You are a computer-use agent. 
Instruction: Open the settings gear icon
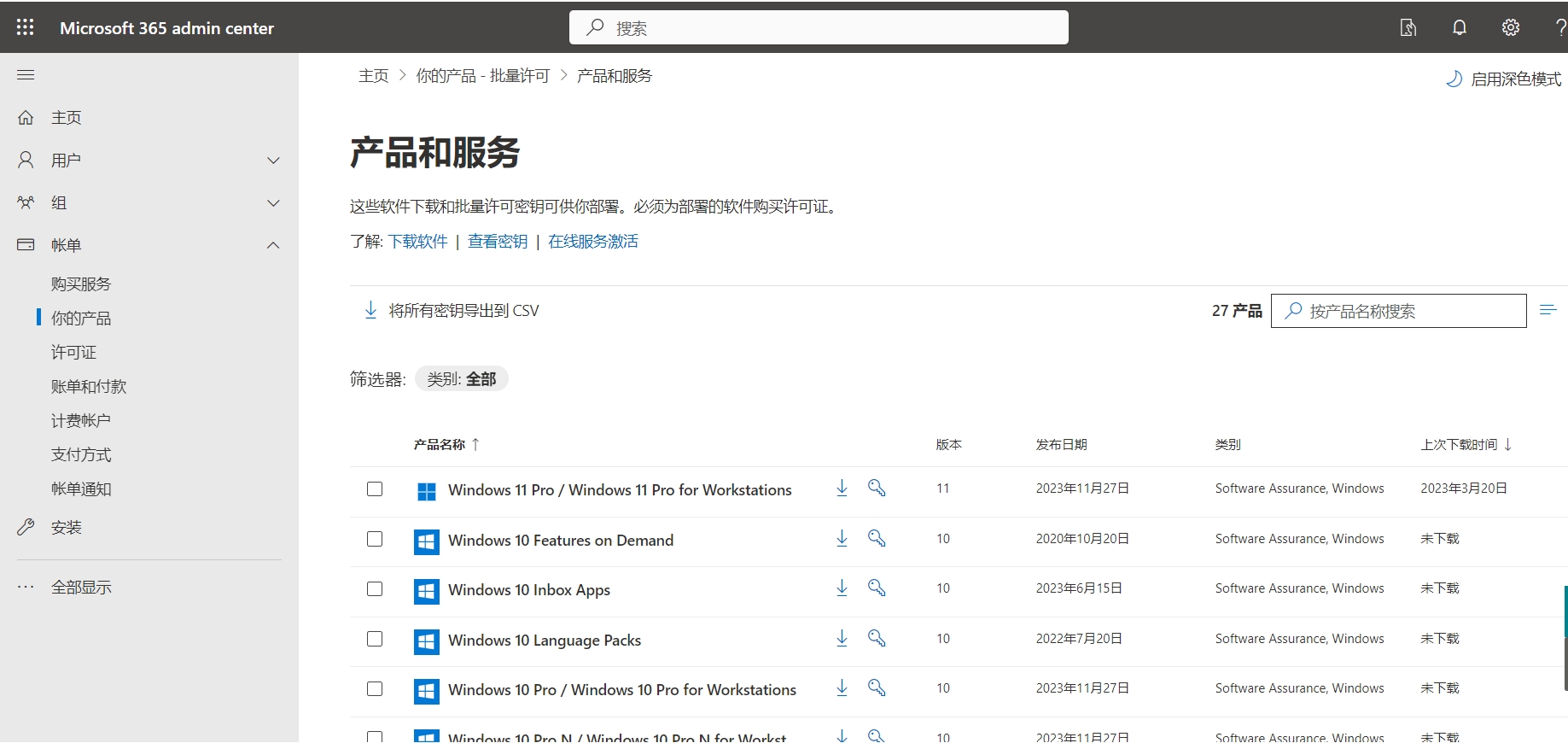[x=1511, y=27]
